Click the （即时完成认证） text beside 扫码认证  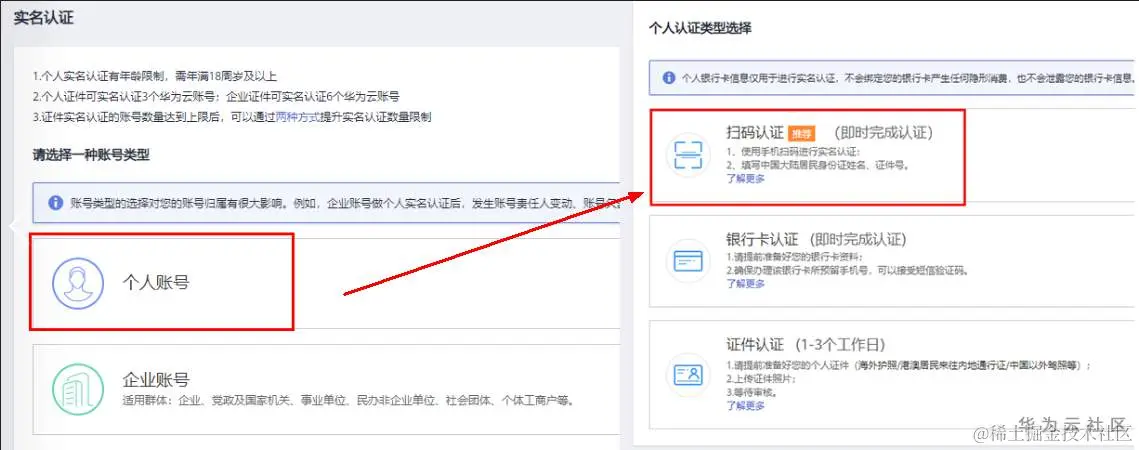(883, 133)
